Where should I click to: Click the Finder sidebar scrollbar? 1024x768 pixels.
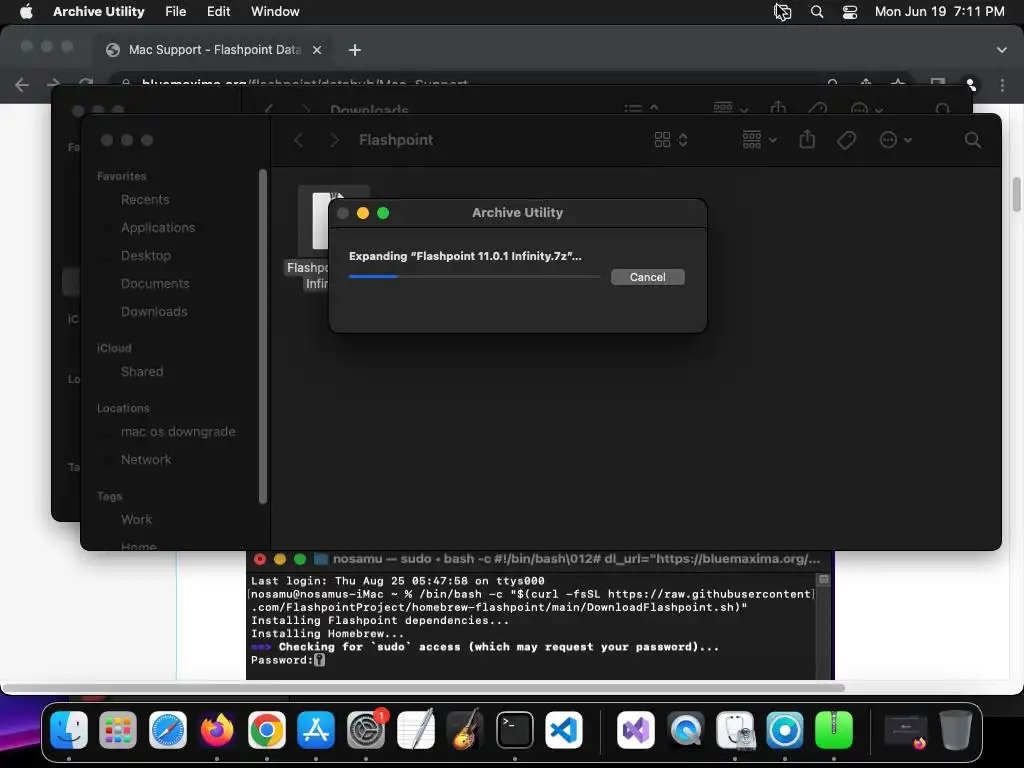coord(263,336)
